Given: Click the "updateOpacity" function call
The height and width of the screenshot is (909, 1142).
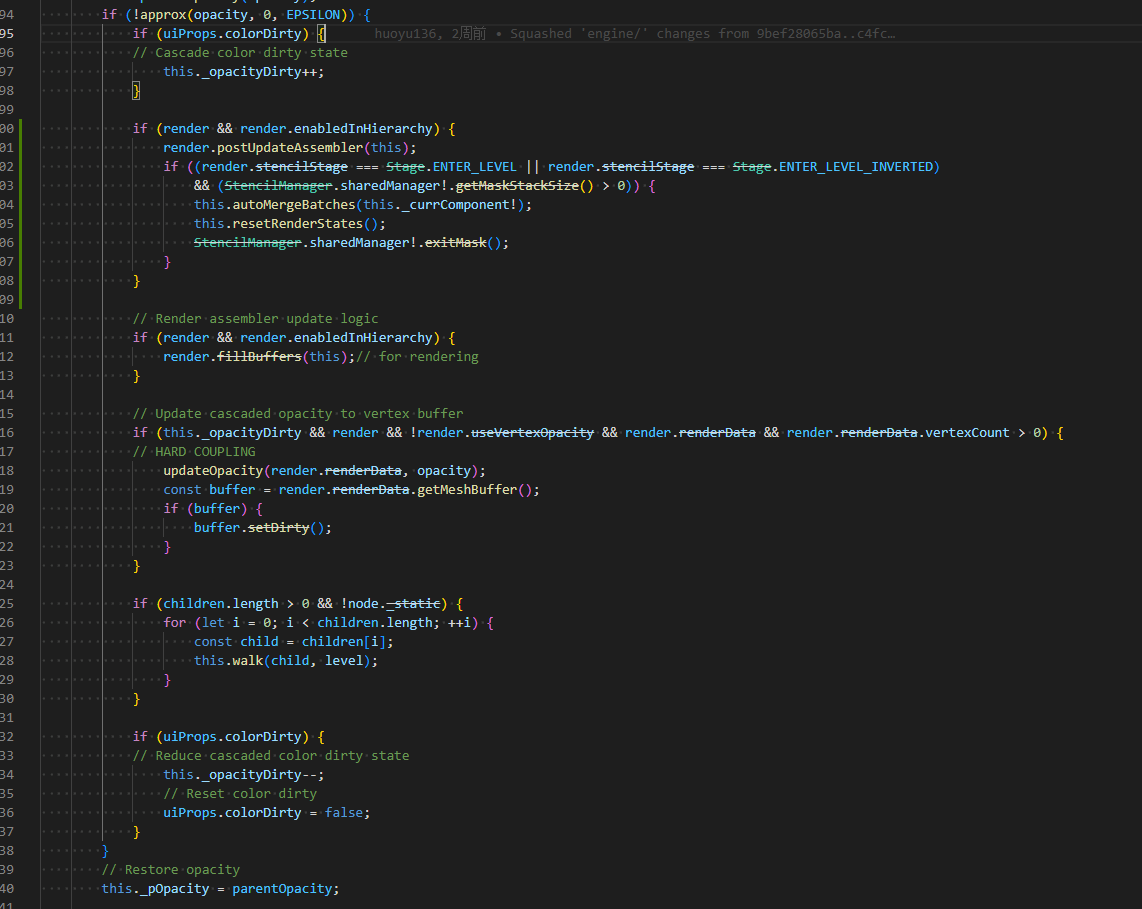Looking at the screenshot, I should pyautogui.click(x=213, y=471).
